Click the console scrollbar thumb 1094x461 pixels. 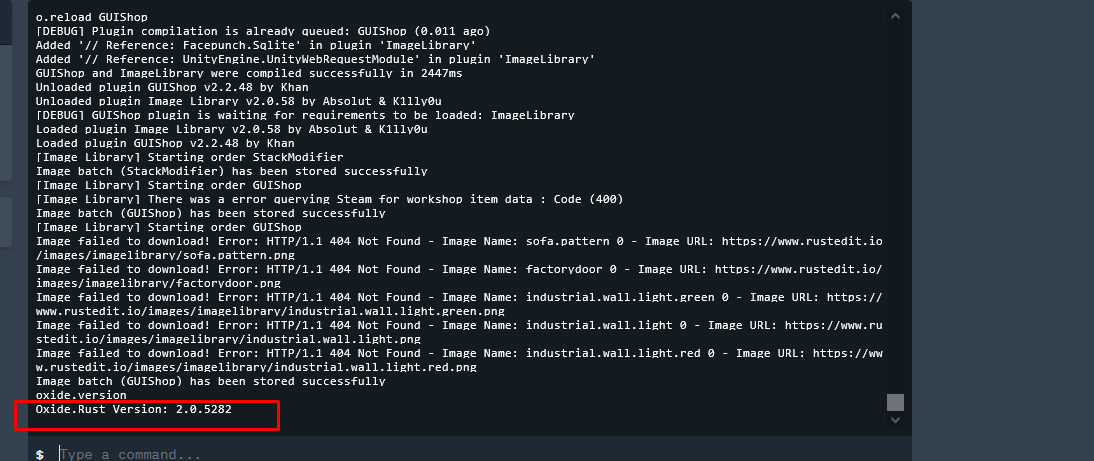[x=896, y=402]
